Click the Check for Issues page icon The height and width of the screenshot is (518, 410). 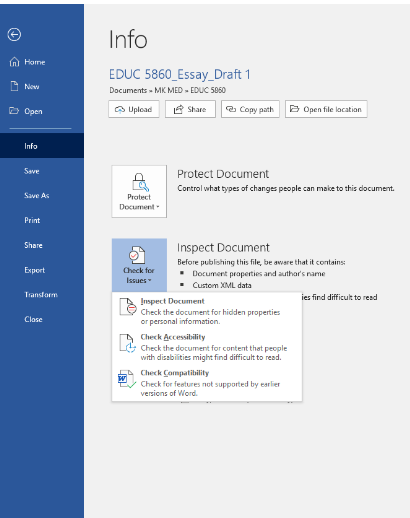[x=137, y=255]
